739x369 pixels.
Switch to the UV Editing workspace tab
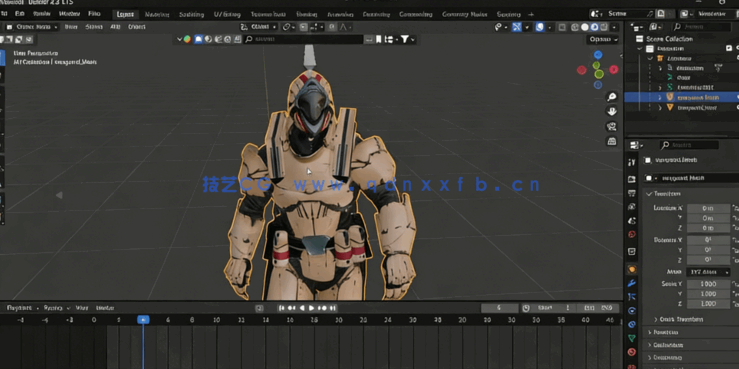coord(227,14)
